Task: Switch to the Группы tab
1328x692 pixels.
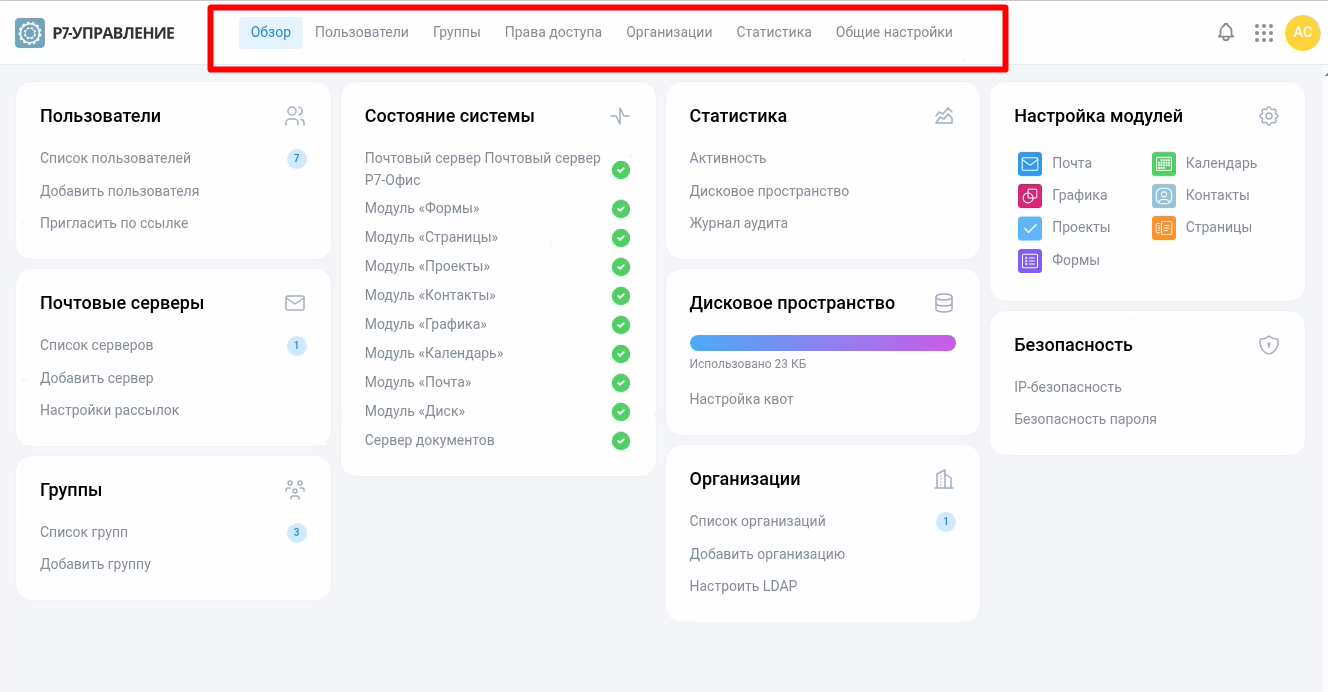Action: click(457, 32)
